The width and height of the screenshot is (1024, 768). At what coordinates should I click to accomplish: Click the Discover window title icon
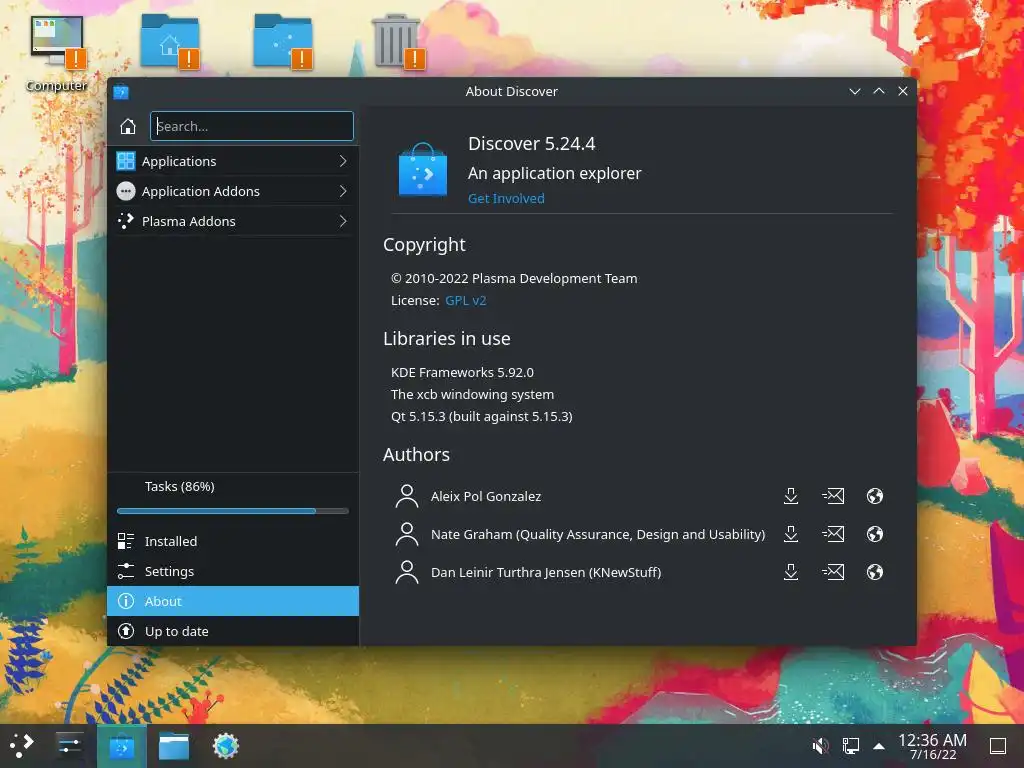pos(121,92)
